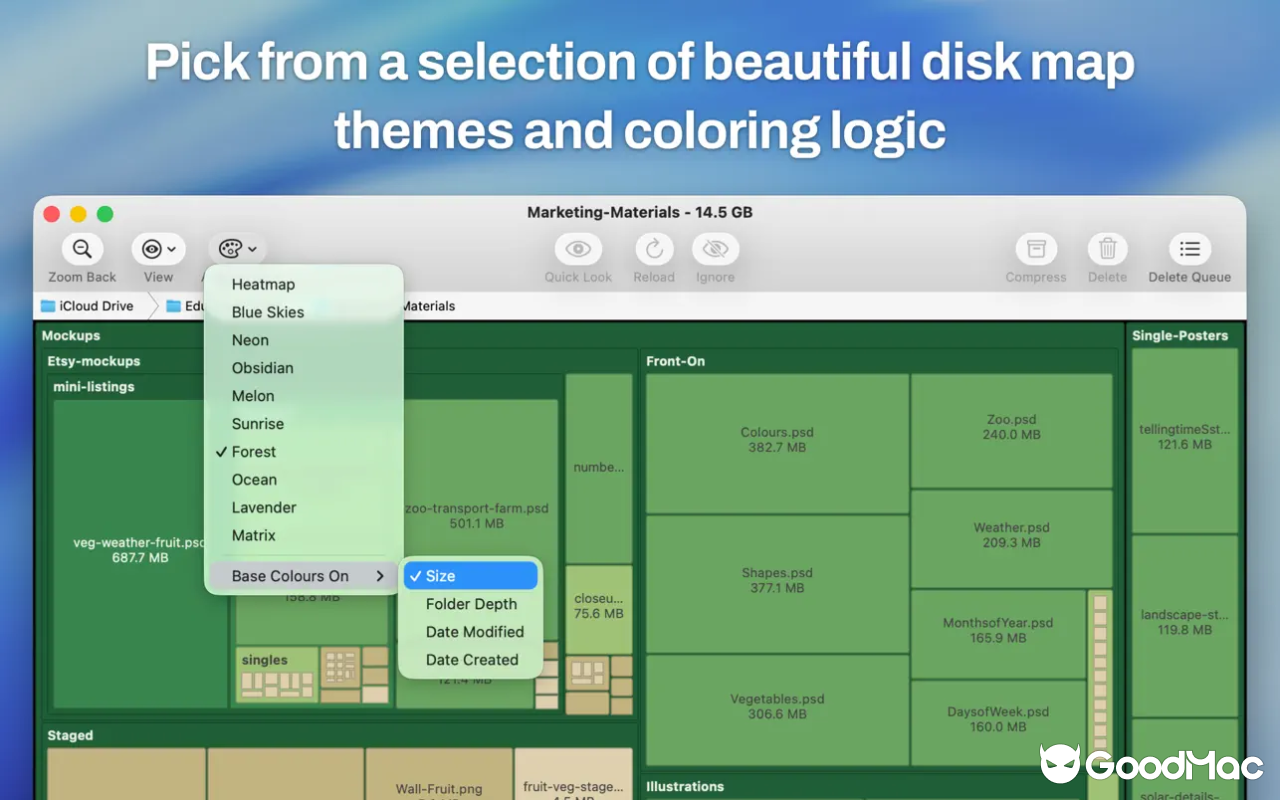This screenshot has width=1280, height=800.
Task: Click the theme palette icon
Action: tap(229, 249)
